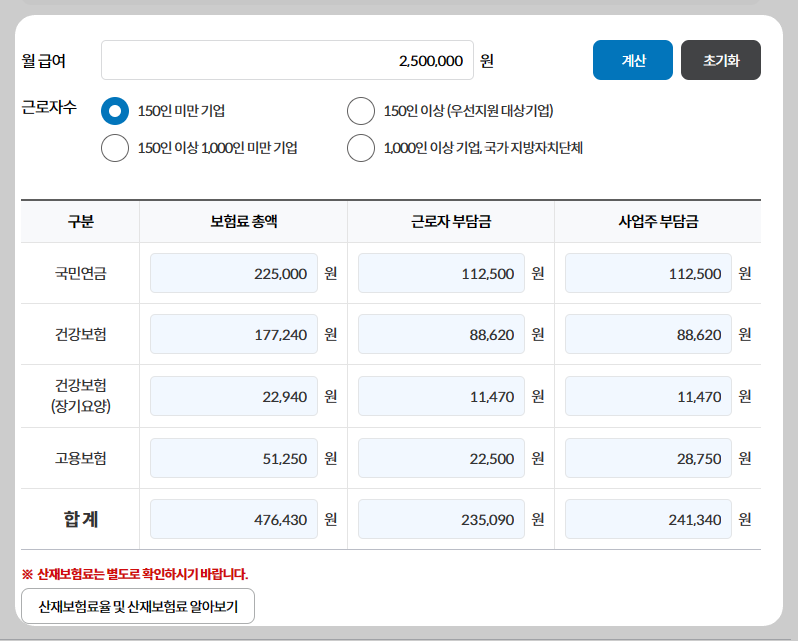Click the 근로자 부담금 column header

coord(451,221)
